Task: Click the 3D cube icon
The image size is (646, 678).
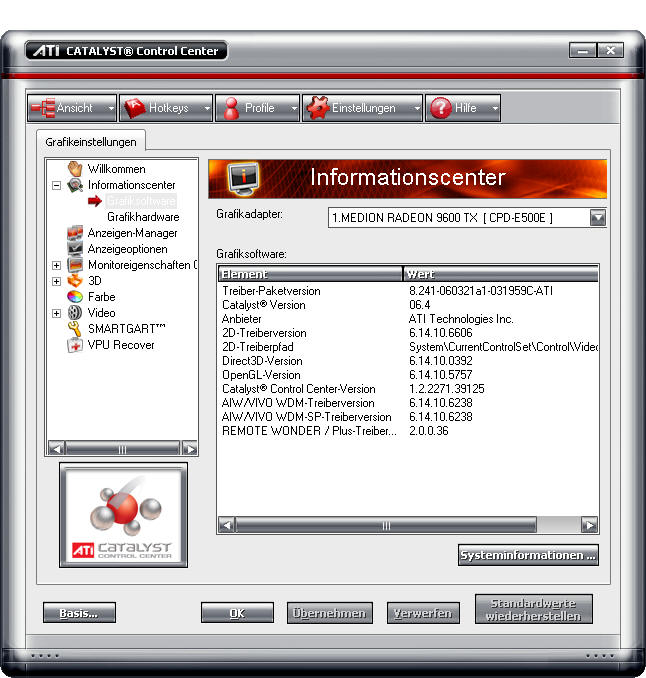Action: tap(75, 281)
